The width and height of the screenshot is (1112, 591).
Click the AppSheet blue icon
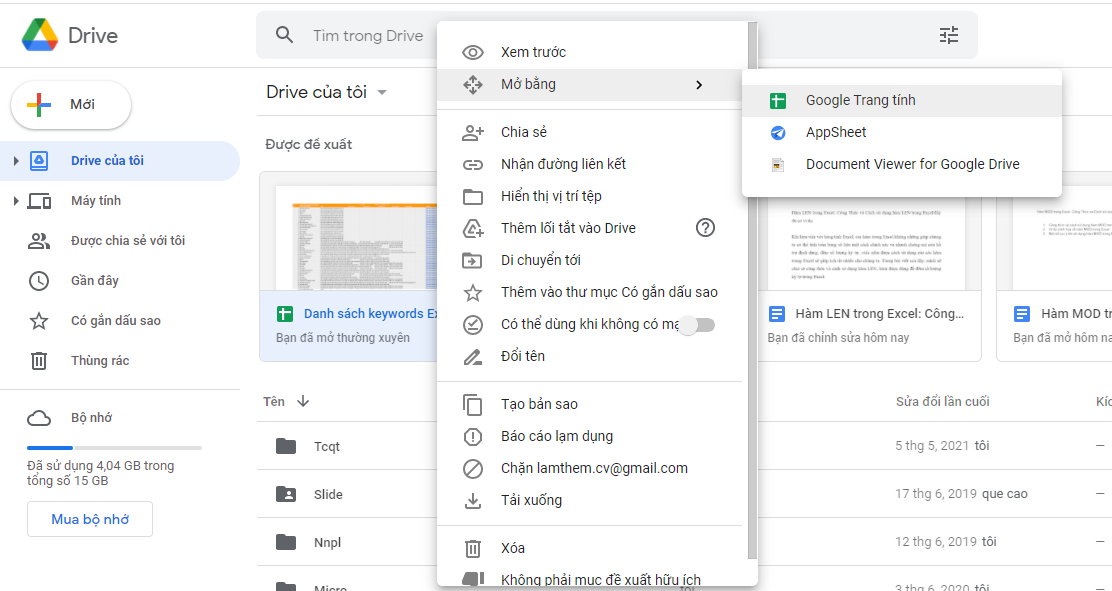coord(778,133)
